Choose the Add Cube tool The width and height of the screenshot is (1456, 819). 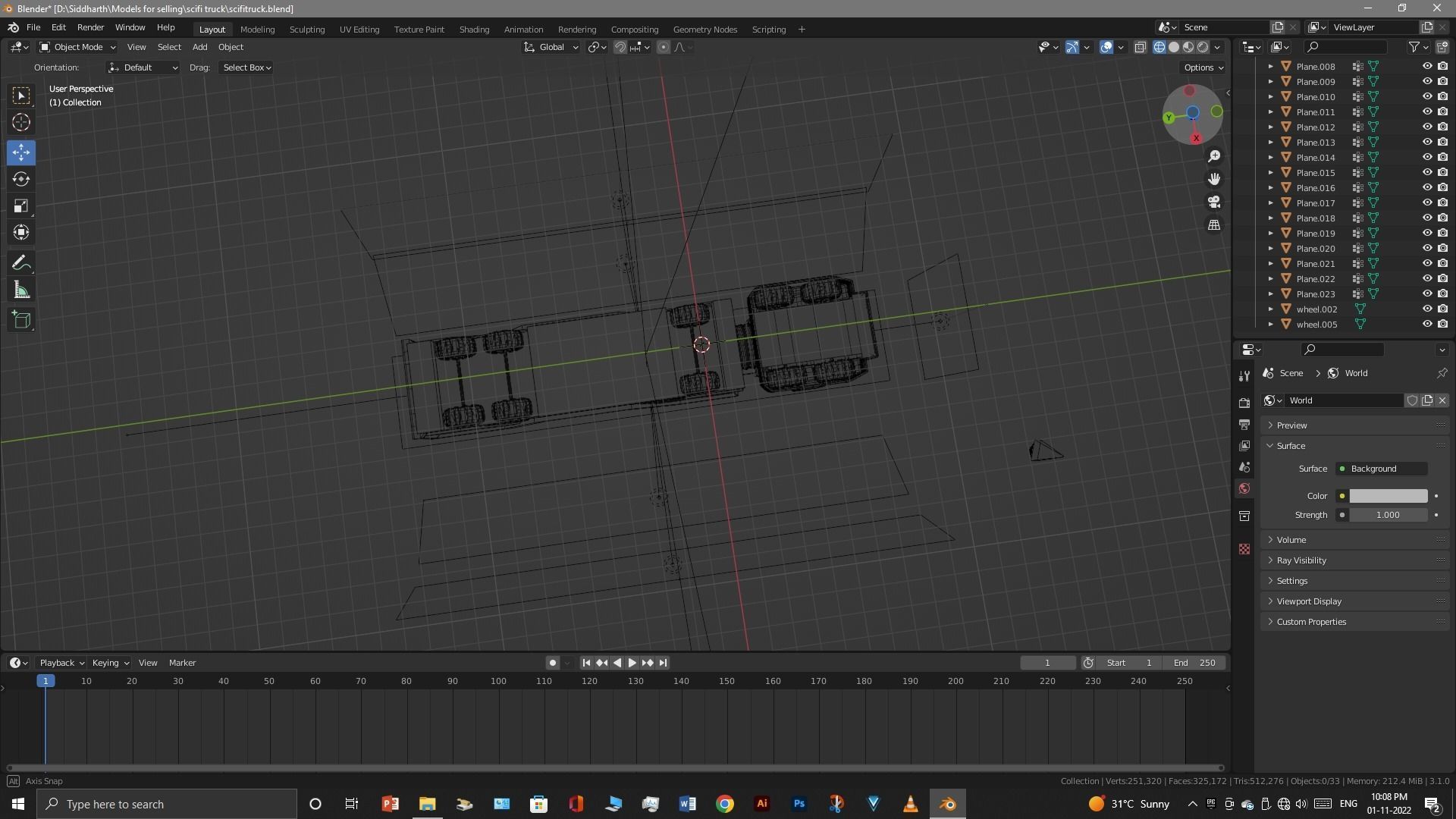point(21,320)
